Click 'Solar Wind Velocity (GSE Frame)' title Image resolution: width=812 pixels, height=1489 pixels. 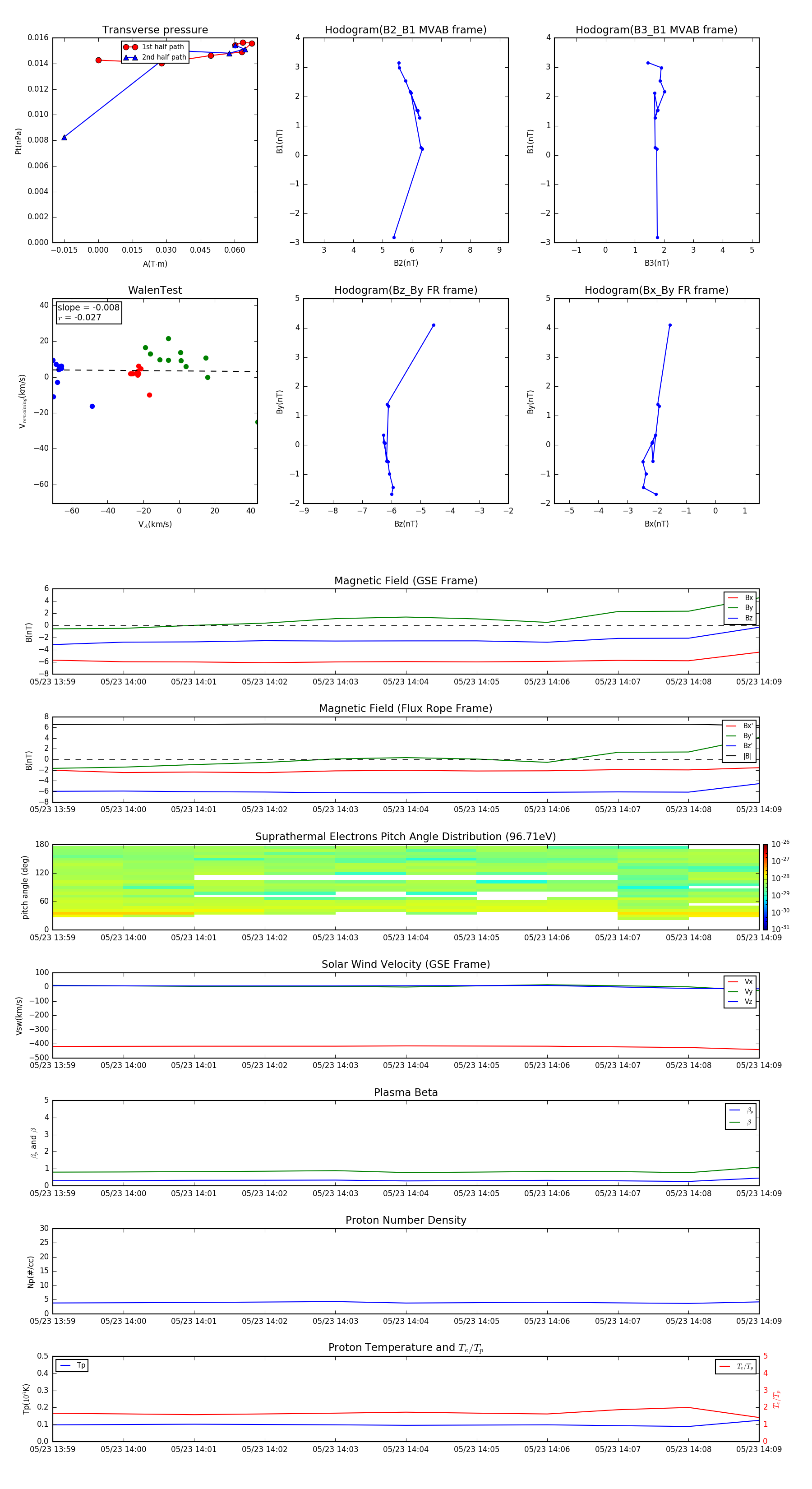tap(406, 964)
